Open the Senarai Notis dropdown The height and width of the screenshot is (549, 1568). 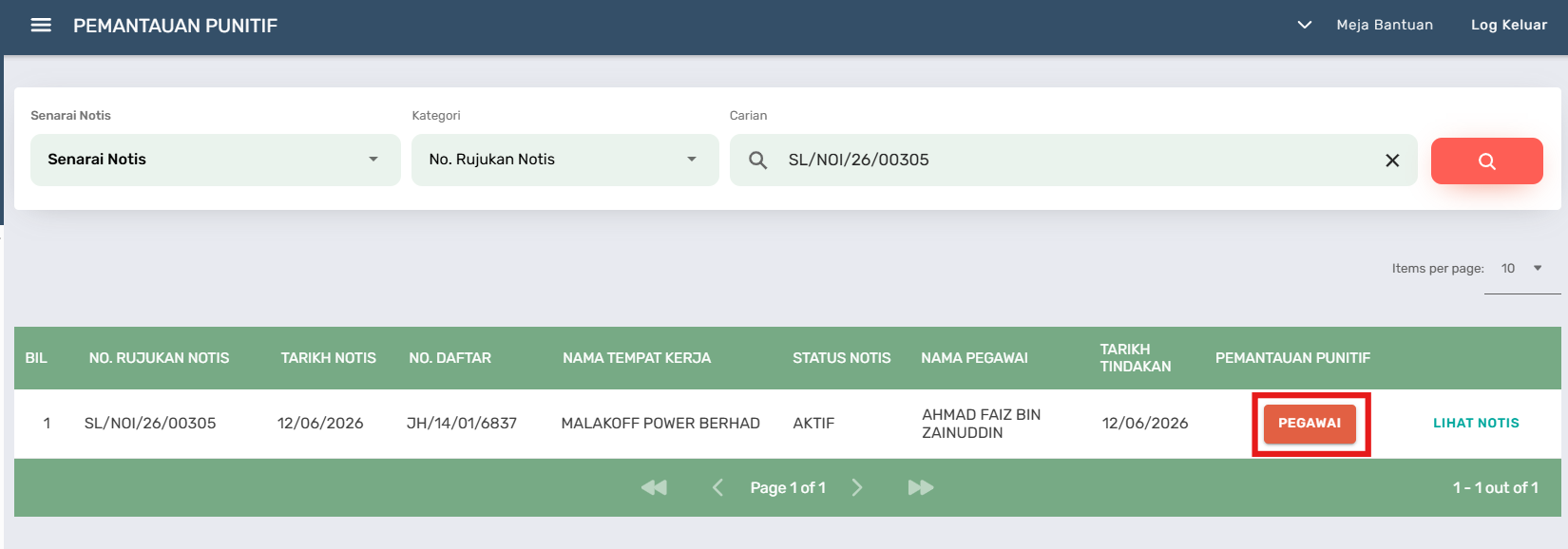tap(216, 160)
